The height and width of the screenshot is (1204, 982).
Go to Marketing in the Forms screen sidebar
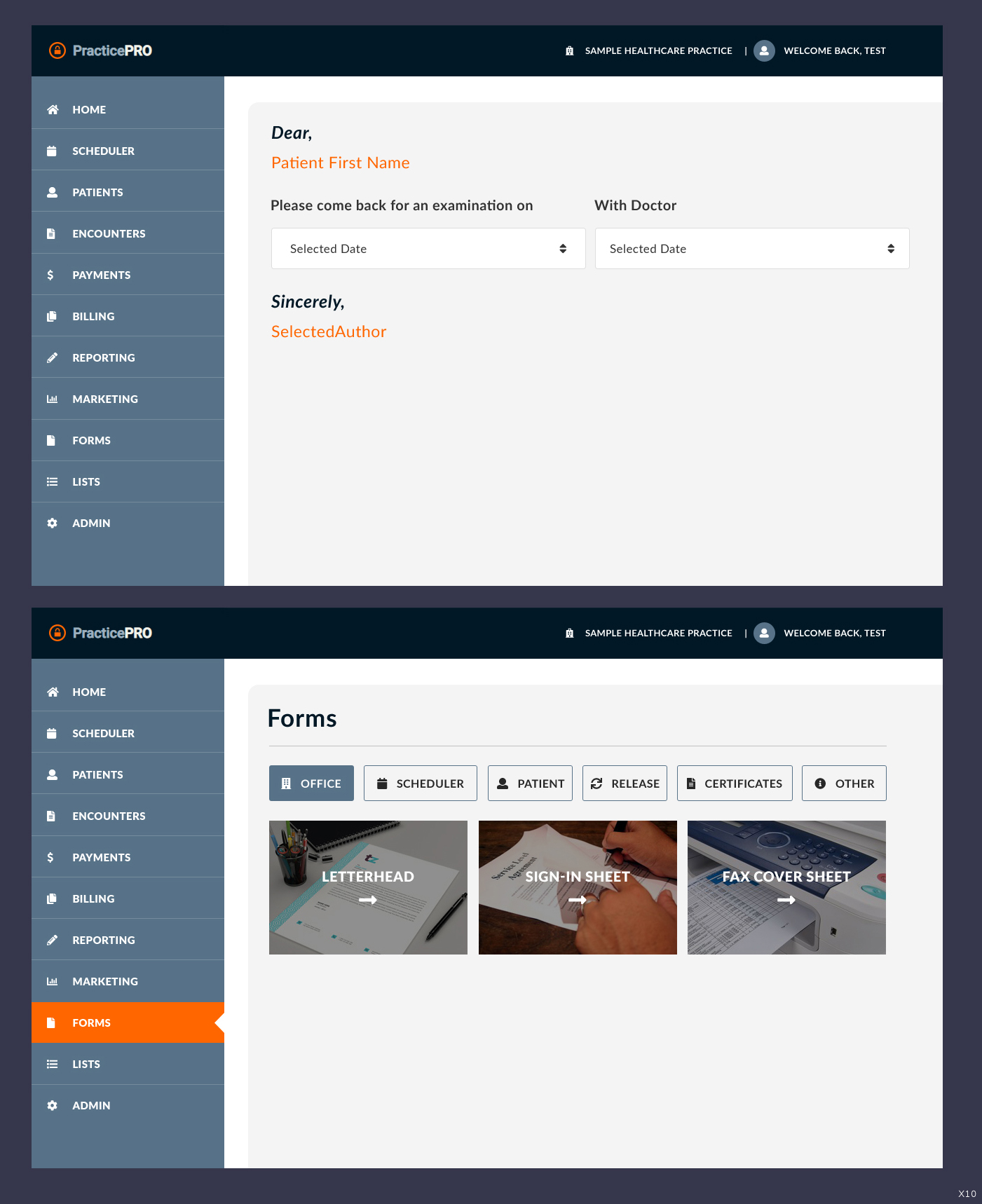point(128,981)
